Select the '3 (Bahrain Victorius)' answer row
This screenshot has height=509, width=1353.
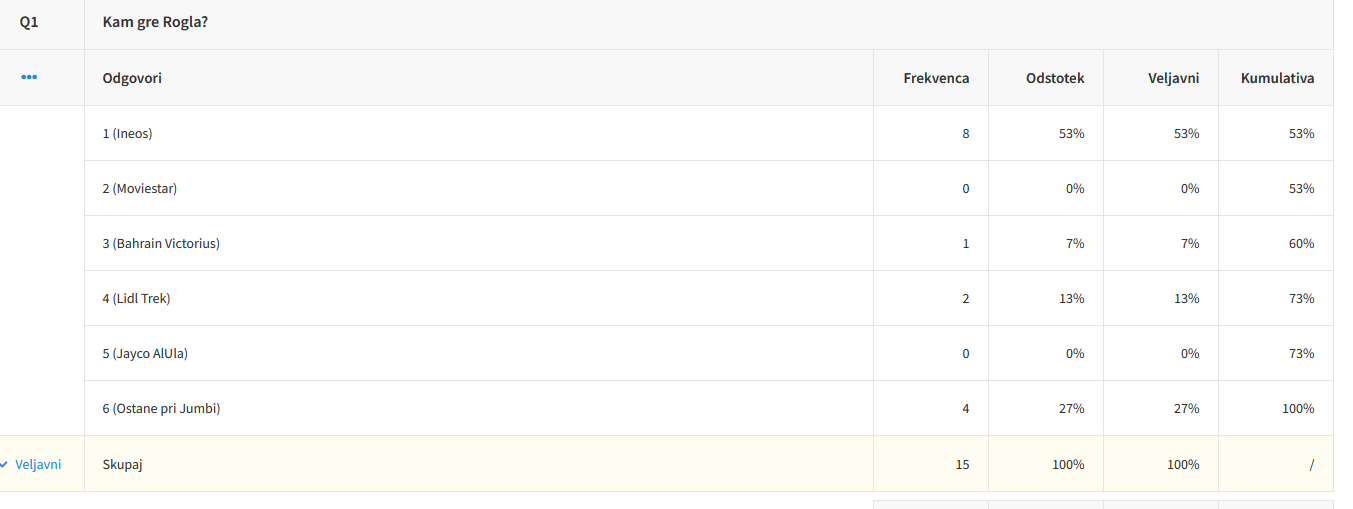click(161, 243)
